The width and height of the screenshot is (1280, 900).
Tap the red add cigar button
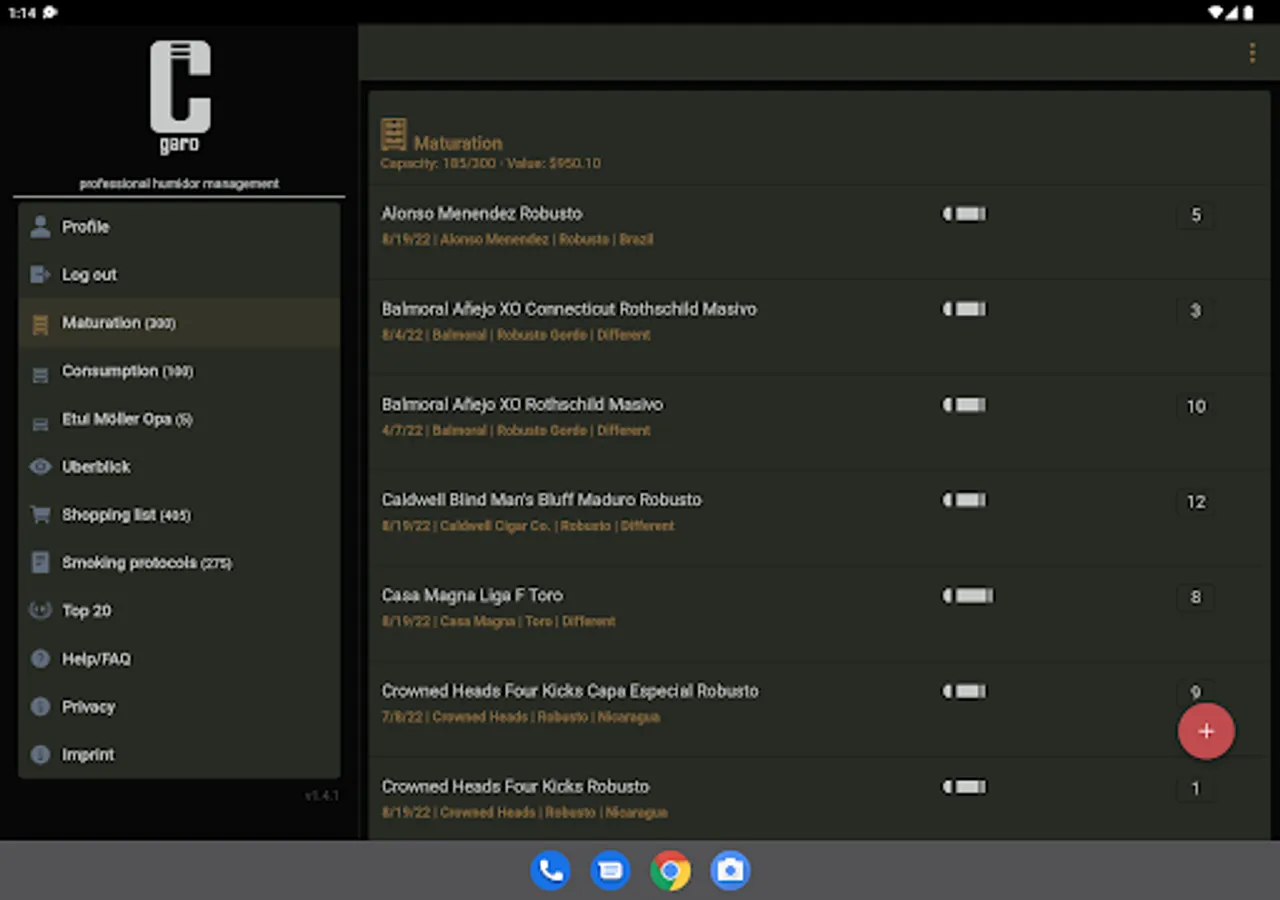pos(1206,731)
